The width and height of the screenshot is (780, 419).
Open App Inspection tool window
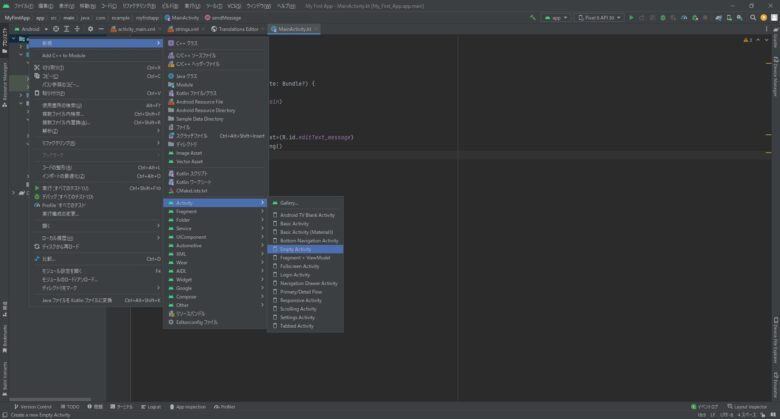coord(188,407)
